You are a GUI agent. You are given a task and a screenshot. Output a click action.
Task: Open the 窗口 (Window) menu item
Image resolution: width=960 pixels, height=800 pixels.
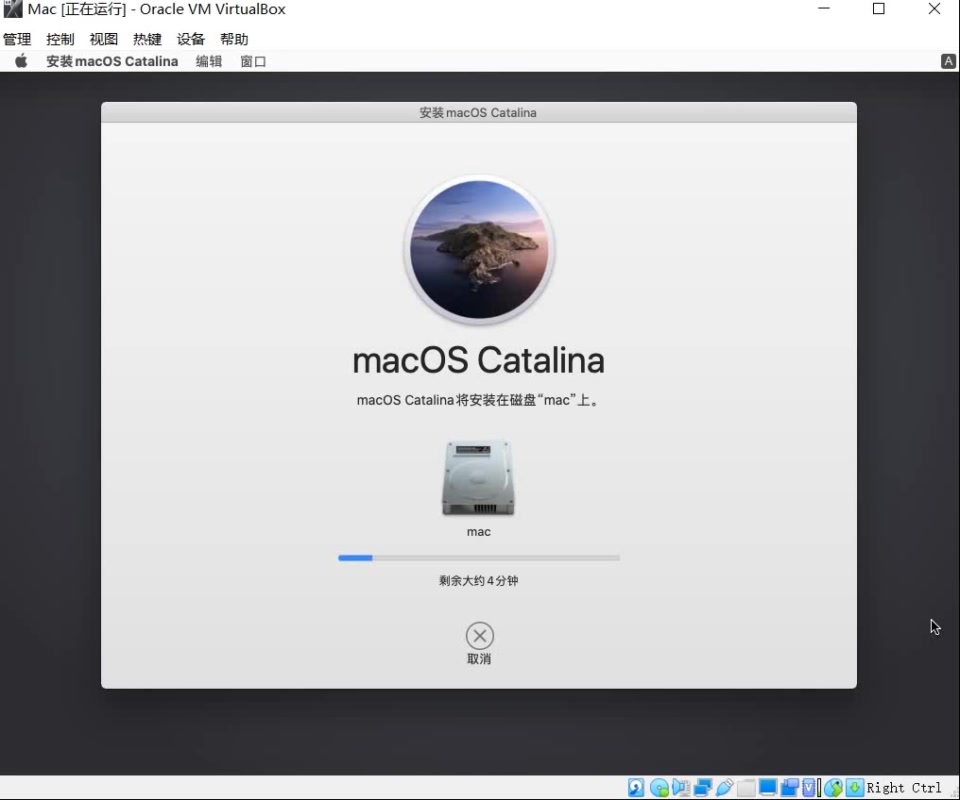click(252, 61)
